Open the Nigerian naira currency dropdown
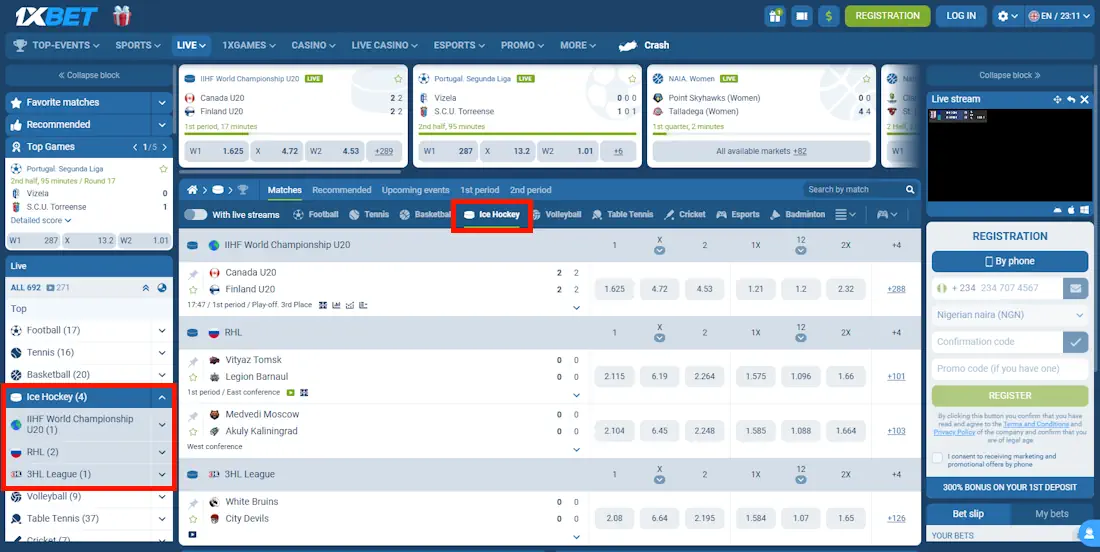1100x552 pixels. pos(1010,315)
